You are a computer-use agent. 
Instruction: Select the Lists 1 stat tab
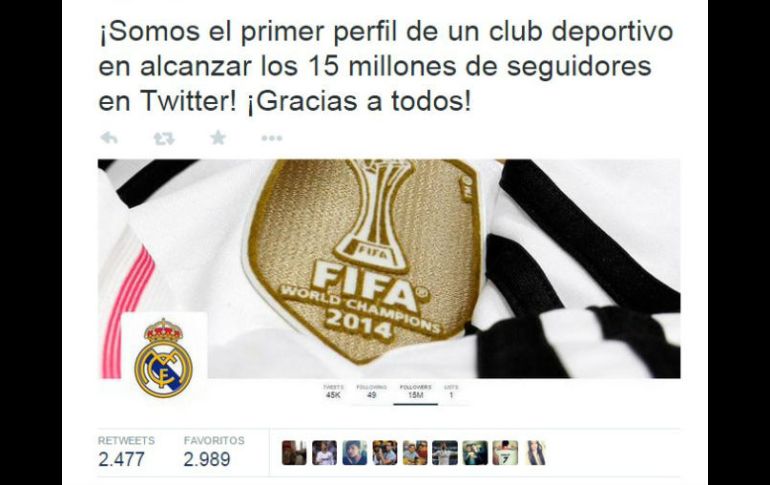451,391
